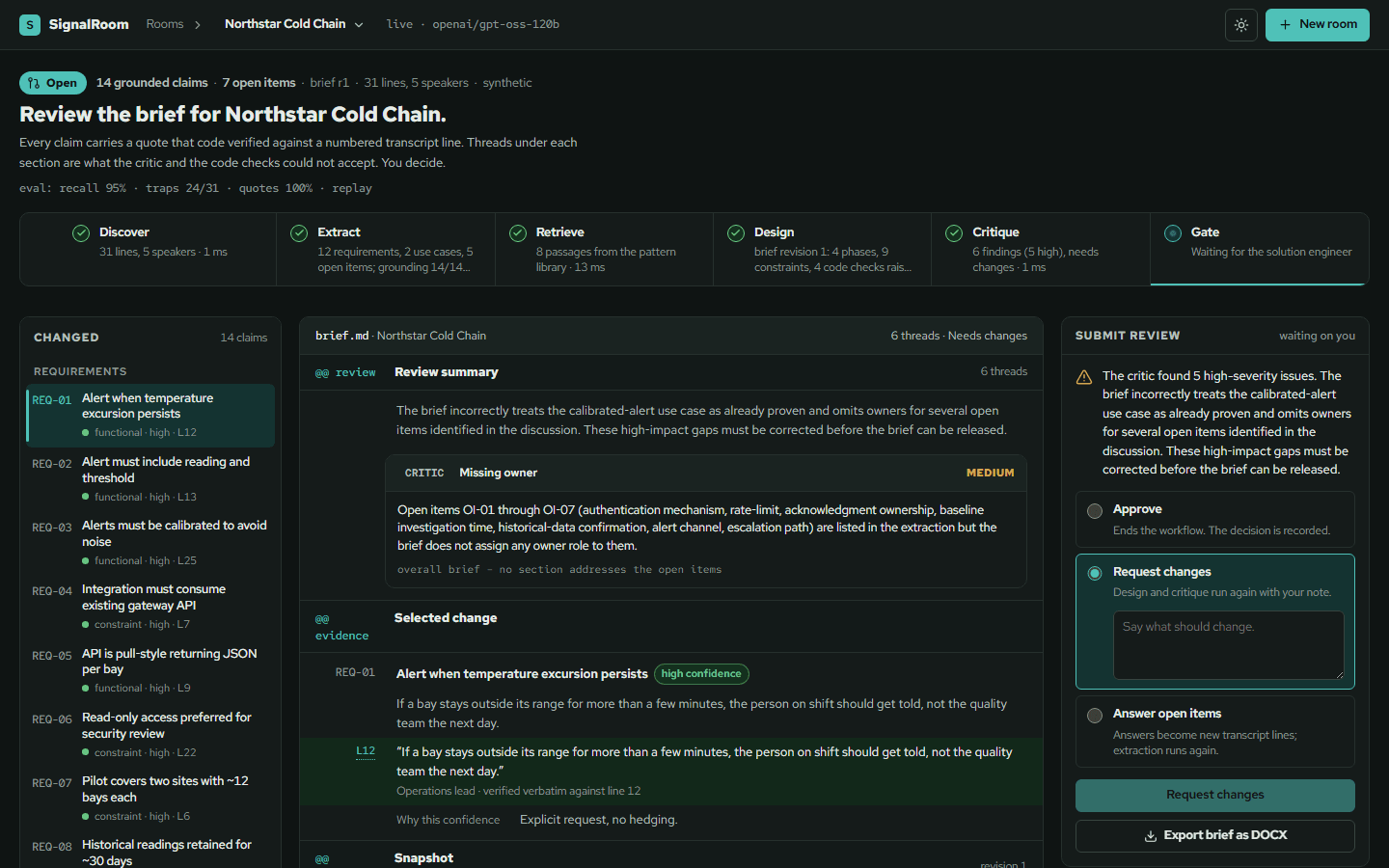Viewport: 1389px width, 868px height.
Task: Toggle the light/dark theme sun icon
Action: pos(1241,25)
